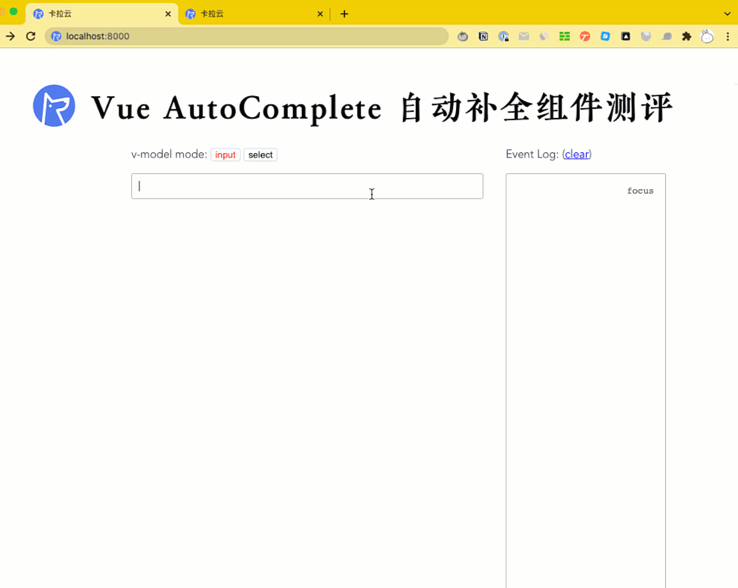Image resolution: width=738 pixels, height=588 pixels.
Task: Click the gray cap extension icon
Action: click(x=666, y=36)
